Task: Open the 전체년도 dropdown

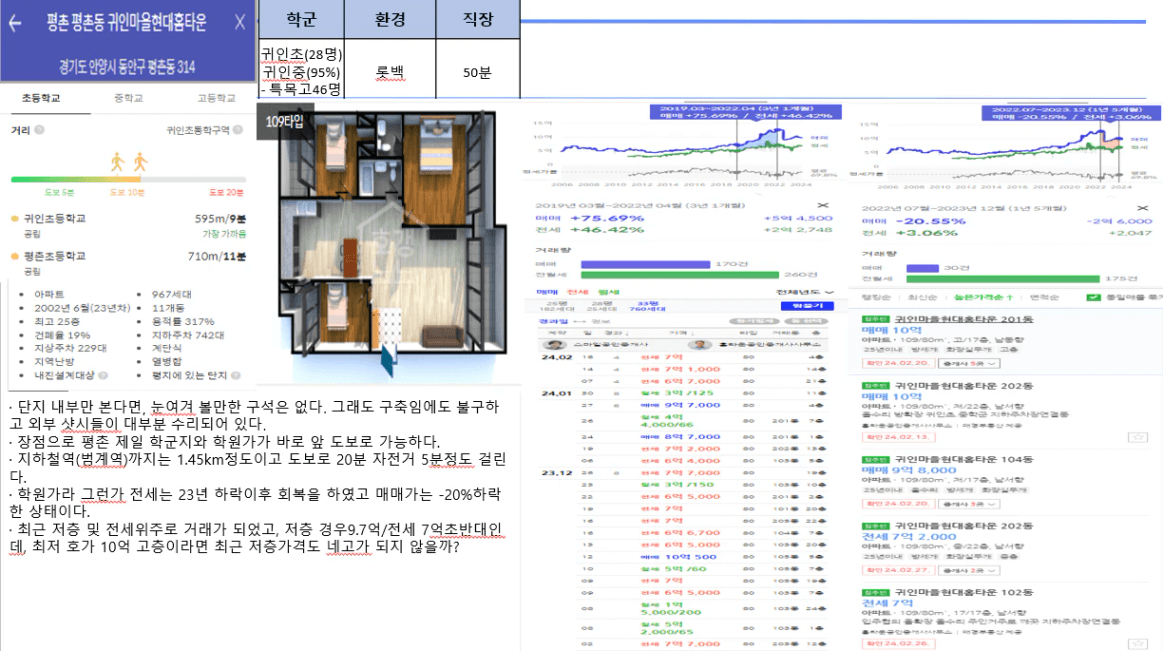Action: [x=804, y=292]
